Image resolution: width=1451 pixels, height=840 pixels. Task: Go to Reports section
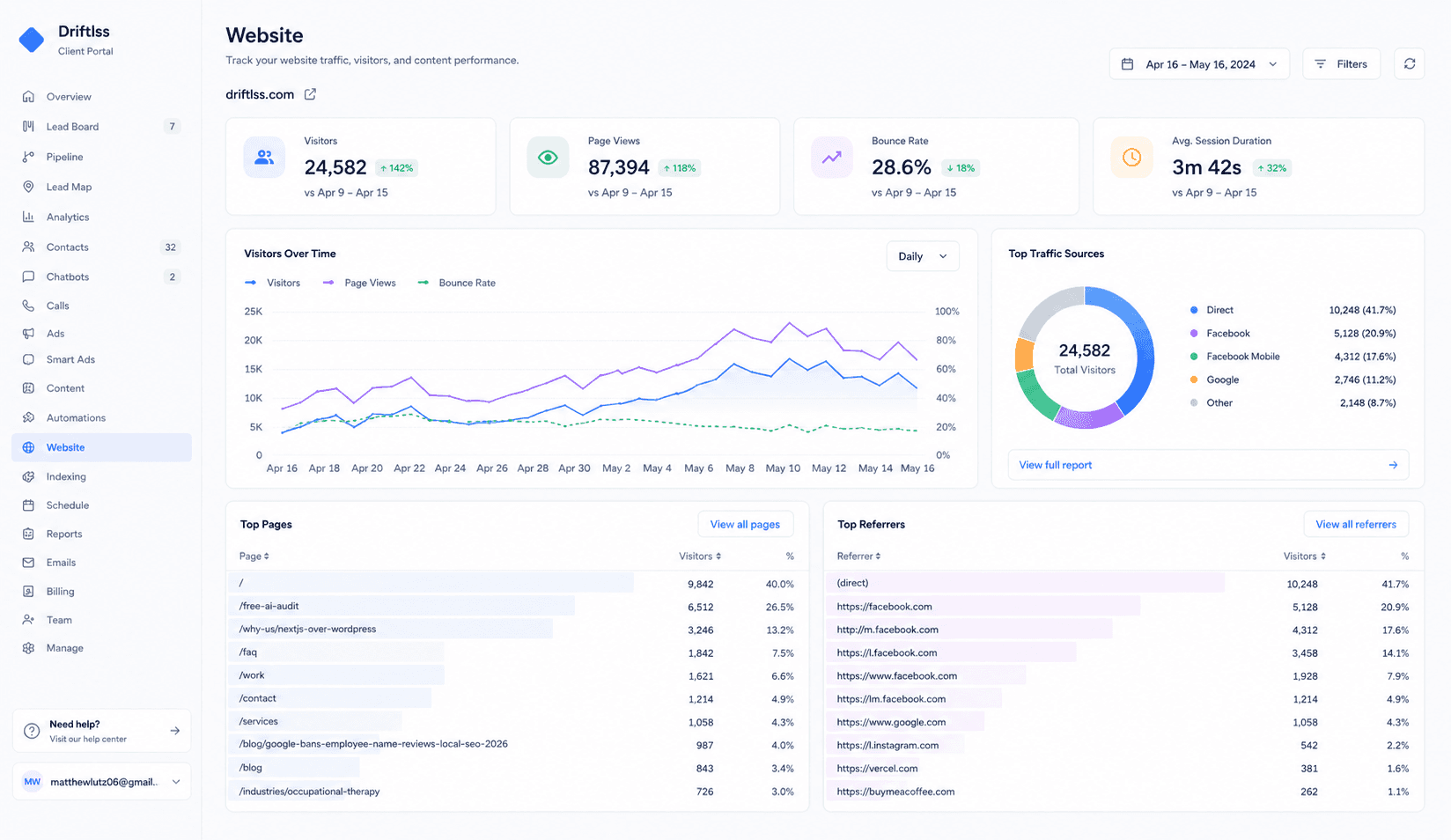tap(102, 534)
